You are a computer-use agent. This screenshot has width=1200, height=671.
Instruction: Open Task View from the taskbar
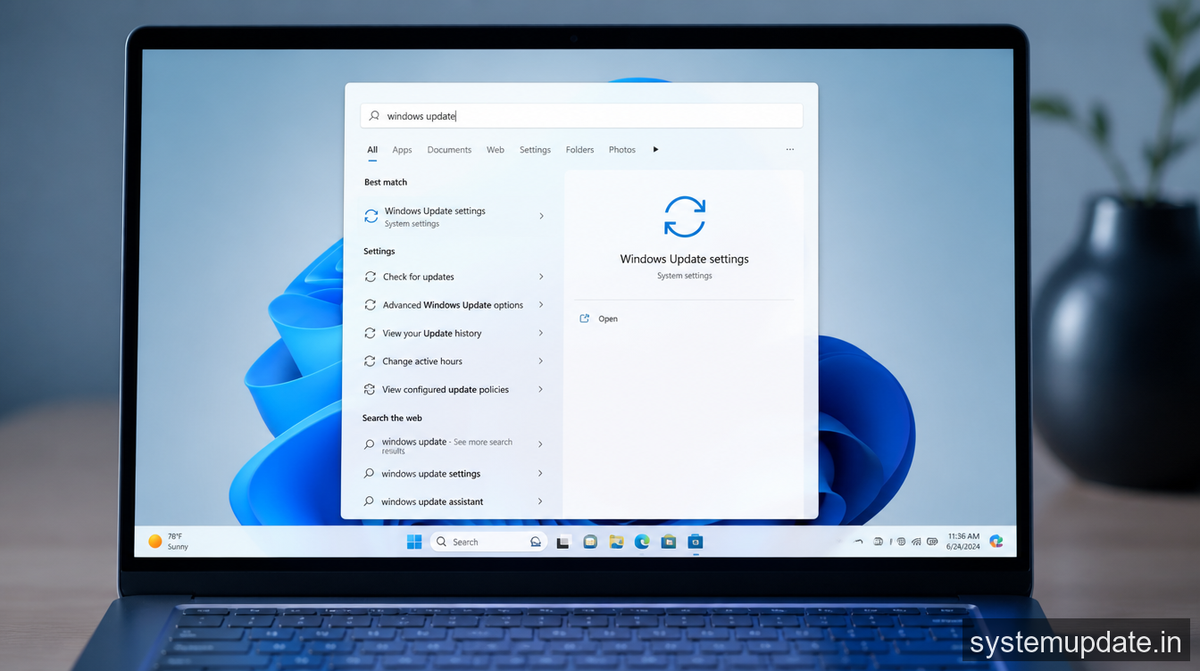point(563,542)
